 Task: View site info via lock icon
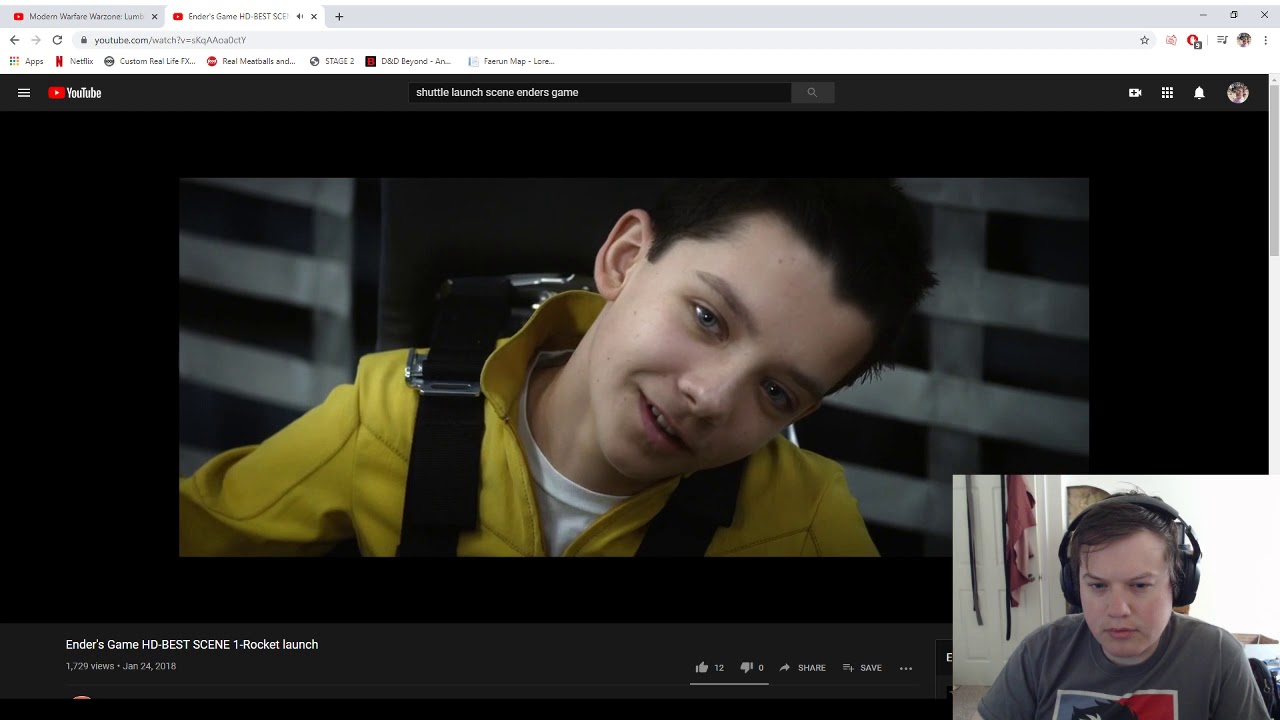tap(84, 40)
